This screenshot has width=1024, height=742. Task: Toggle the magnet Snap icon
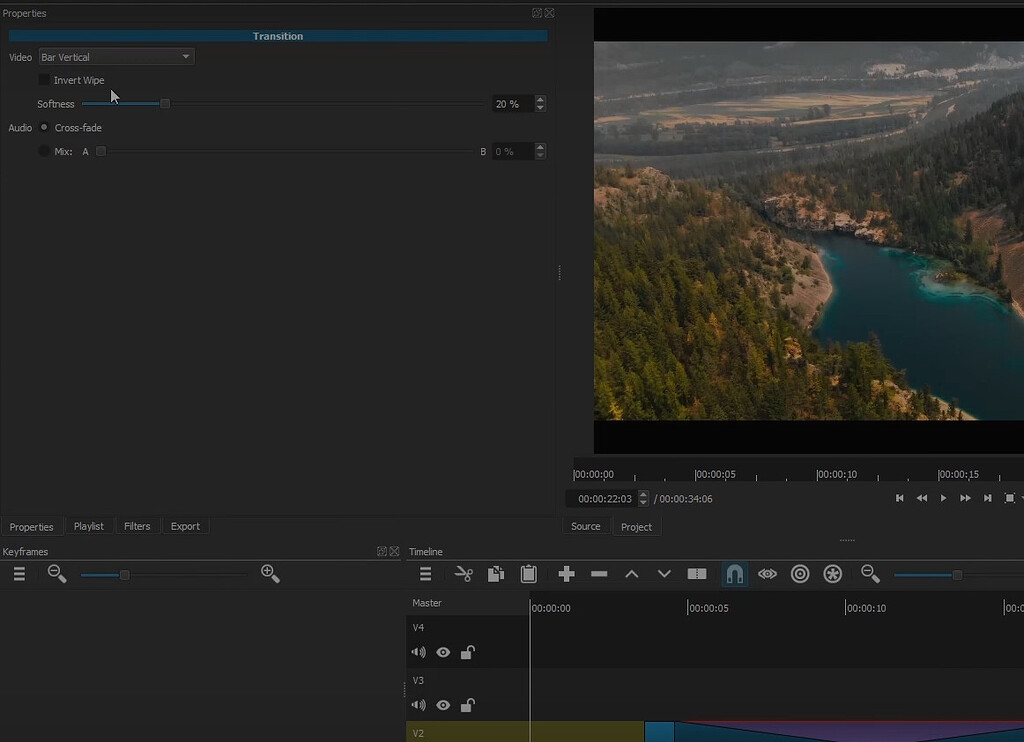click(734, 574)
